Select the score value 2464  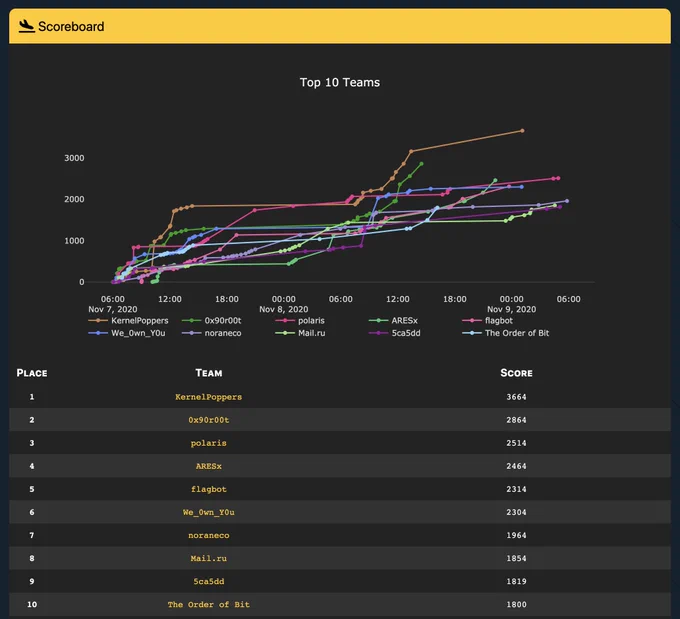pyautogui.click(x=516, y=466)
